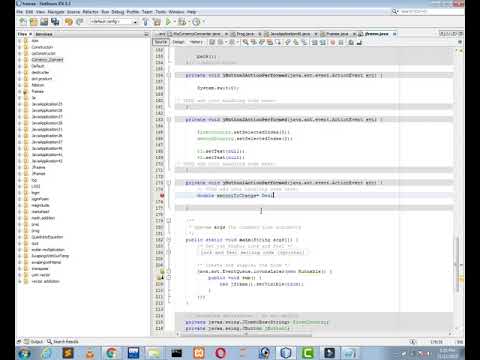Click the Open Project toolbar icon
The width and height of the screenshot is (480, 360).
tap(44, 22)
